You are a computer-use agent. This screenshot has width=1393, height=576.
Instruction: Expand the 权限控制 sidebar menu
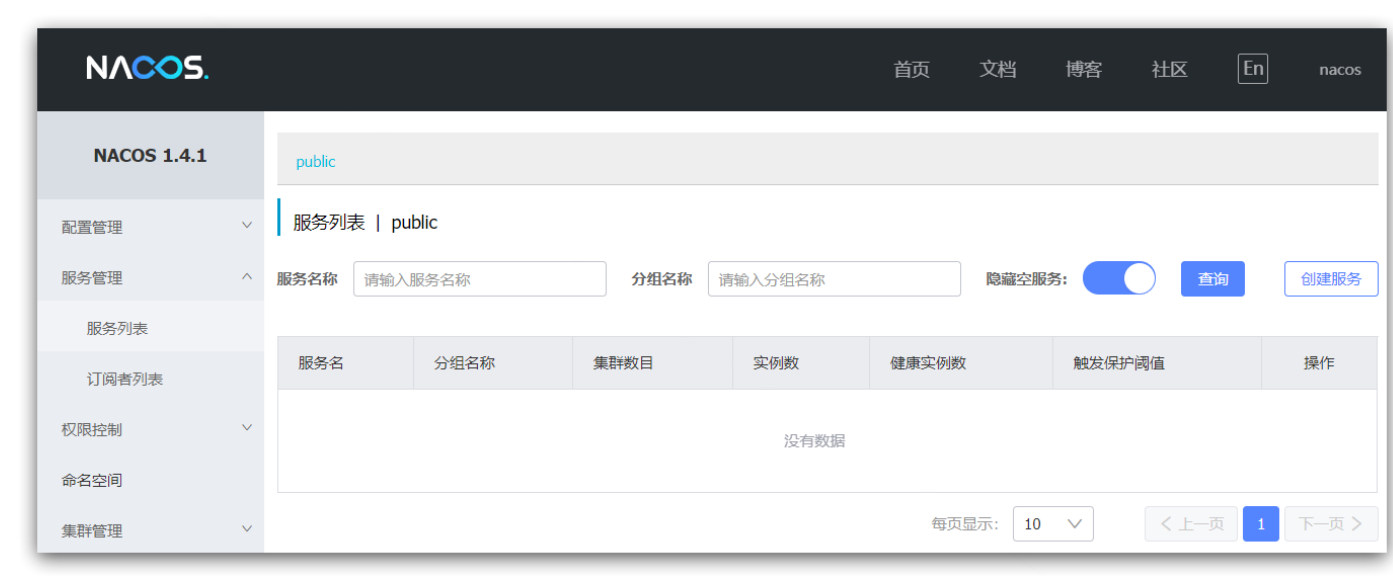pos(150,429)
